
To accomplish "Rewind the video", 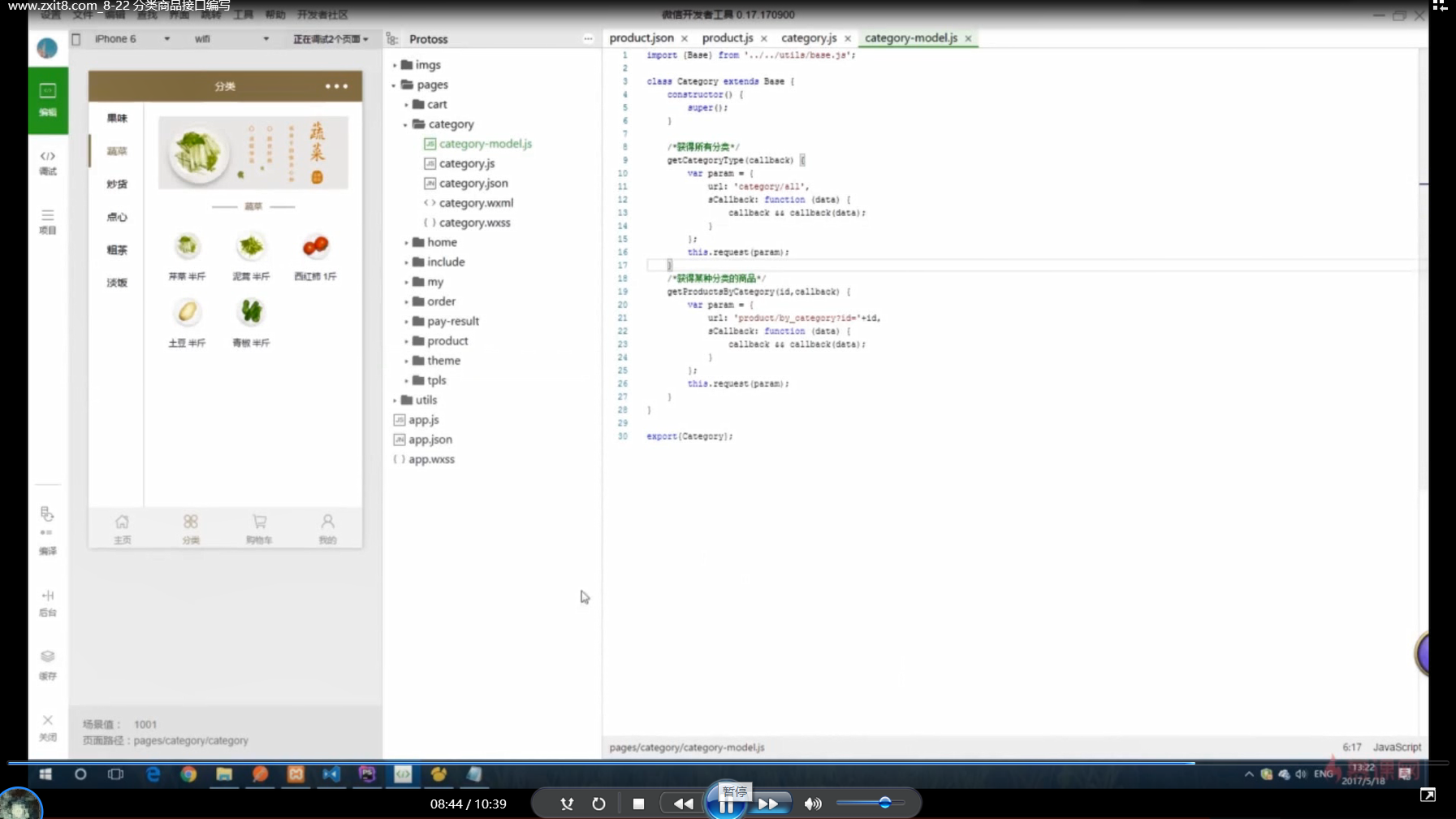I will [x=683, y=804].
